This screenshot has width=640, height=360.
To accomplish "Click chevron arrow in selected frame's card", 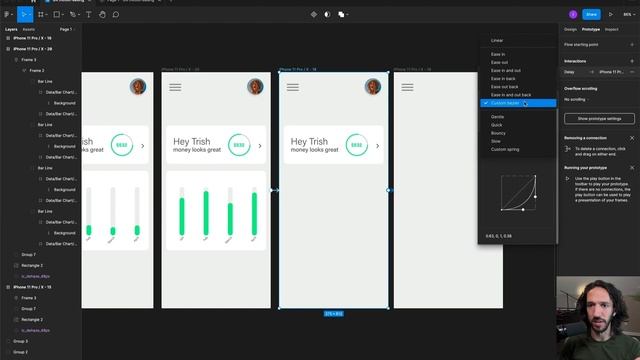I will click(x=378, y=146).
